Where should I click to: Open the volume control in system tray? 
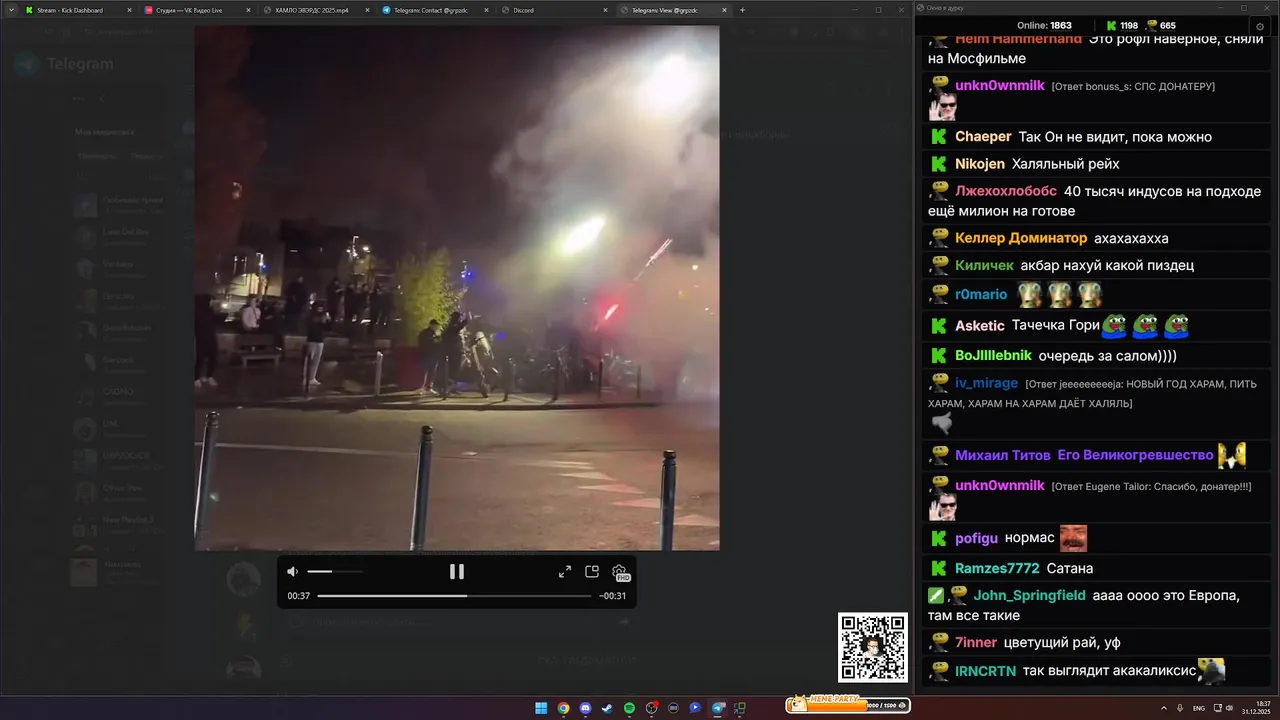[1231, 708]
